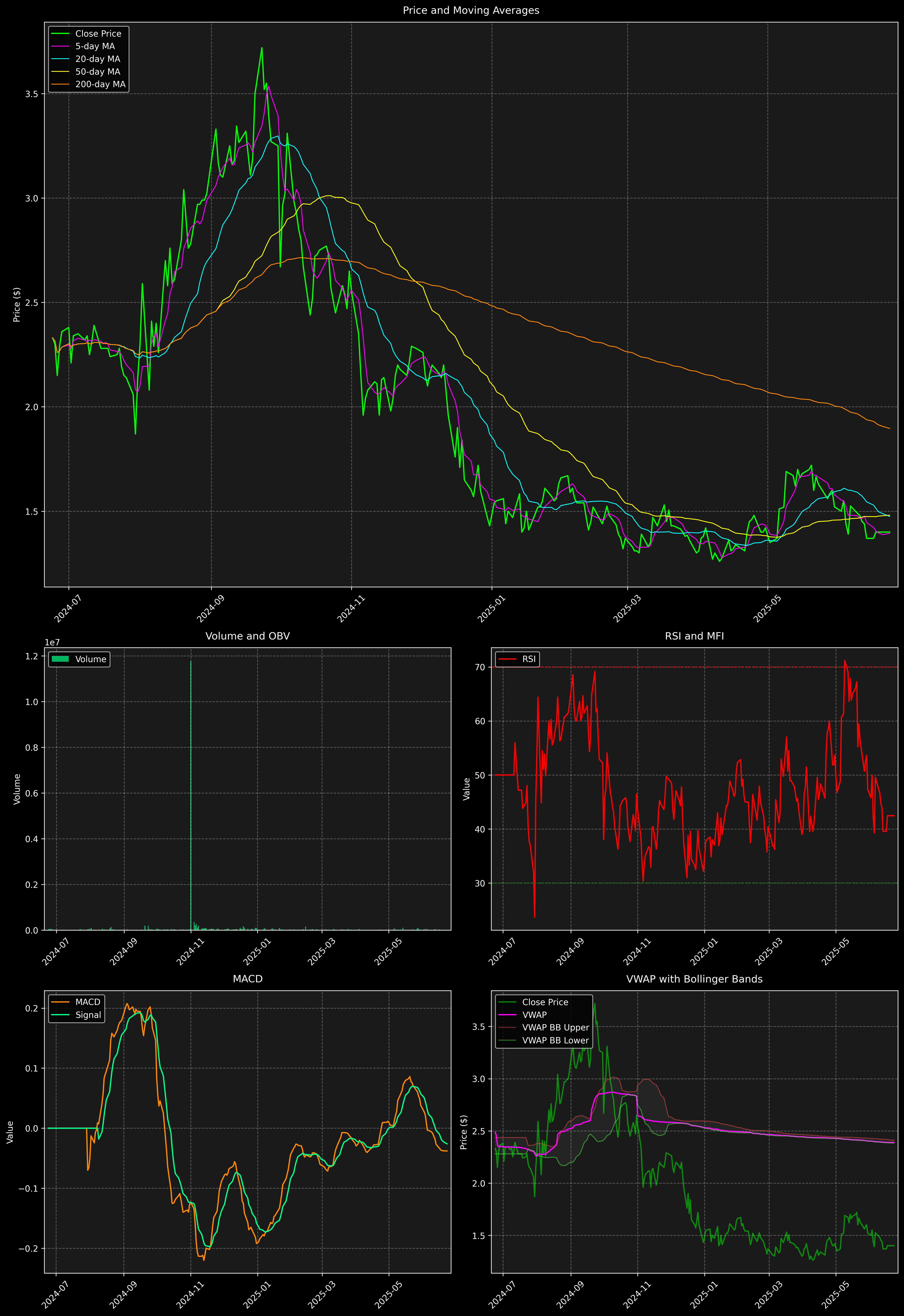Select the '5-day MA' legend entry

pos(95,47)
